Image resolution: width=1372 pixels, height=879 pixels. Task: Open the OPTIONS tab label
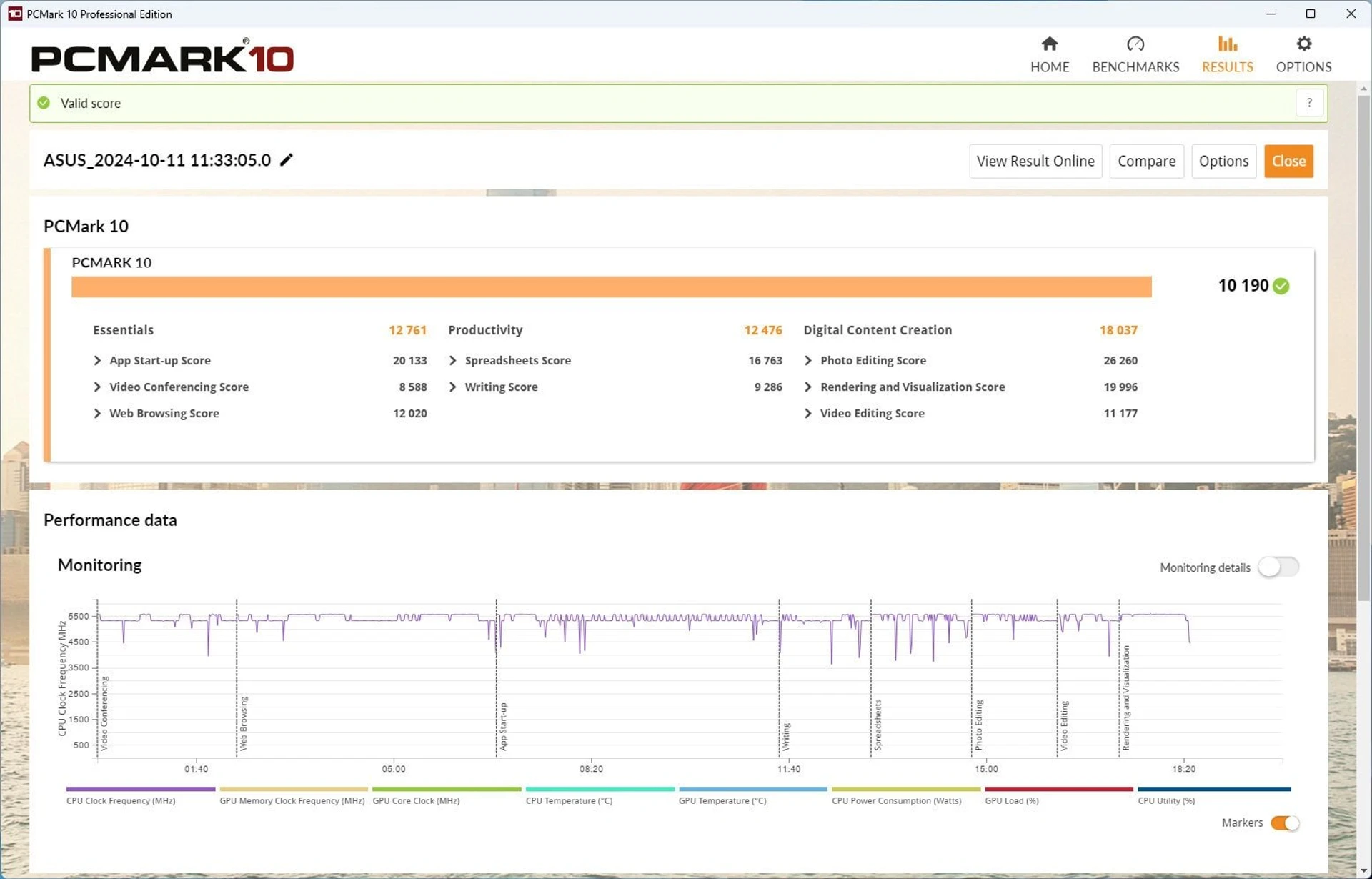(1303, 67)
